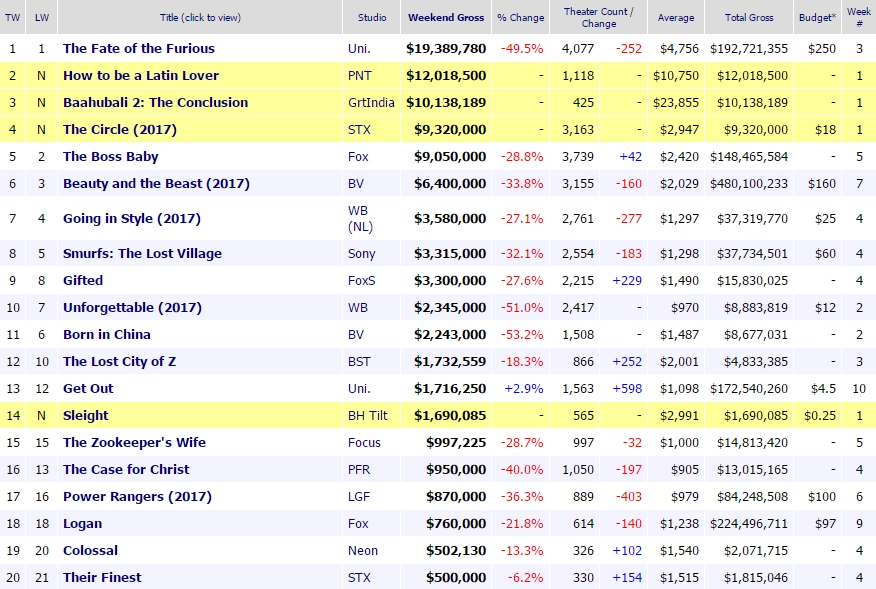
Task: Select the $224,496,711 total gross value
Action: click(749, 524)
